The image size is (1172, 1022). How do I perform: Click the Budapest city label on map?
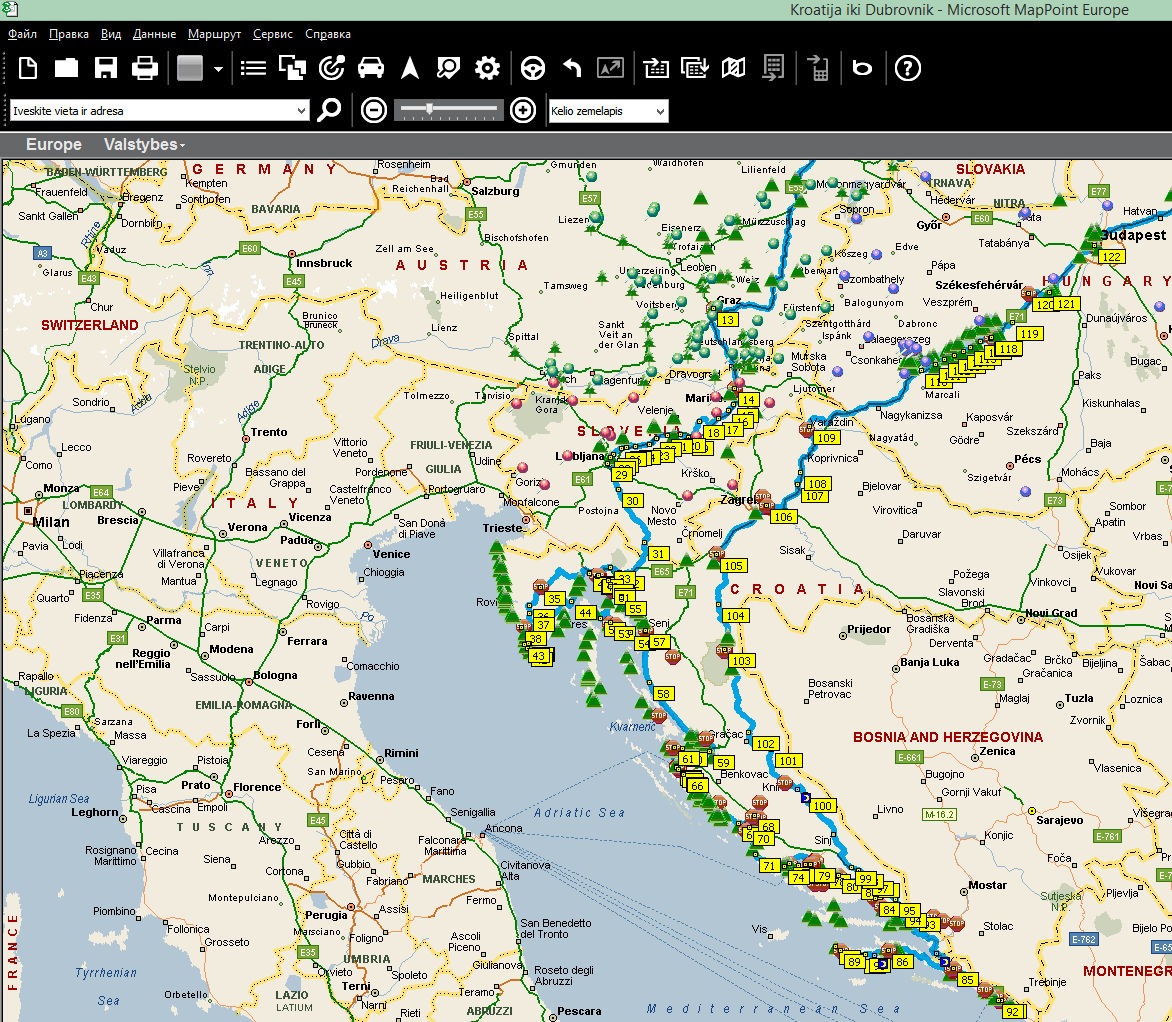[1134, 235]
